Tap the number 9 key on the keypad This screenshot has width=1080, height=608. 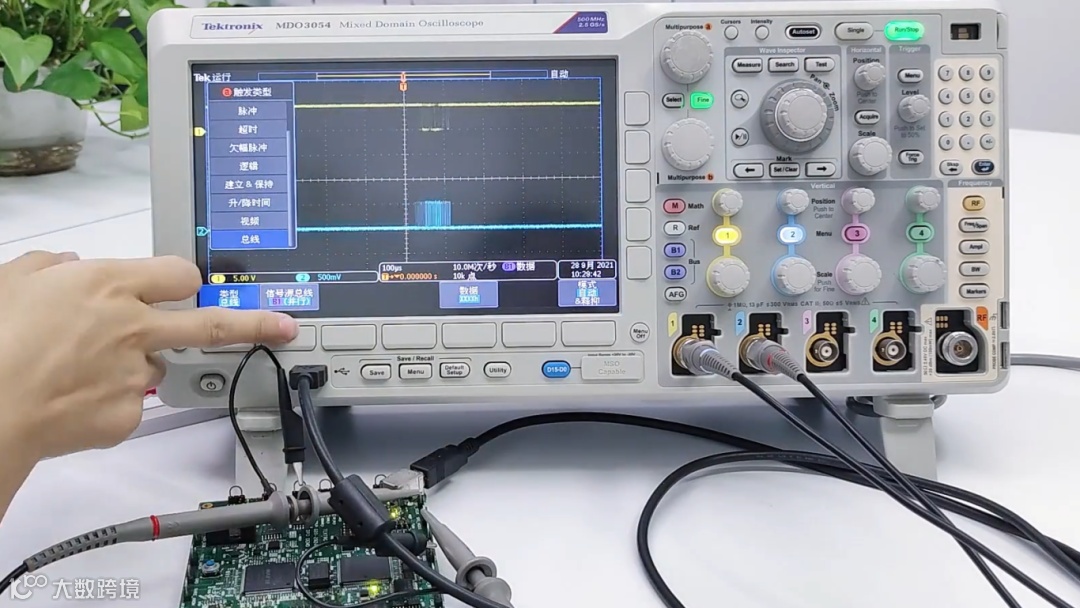tap(987, 73)
